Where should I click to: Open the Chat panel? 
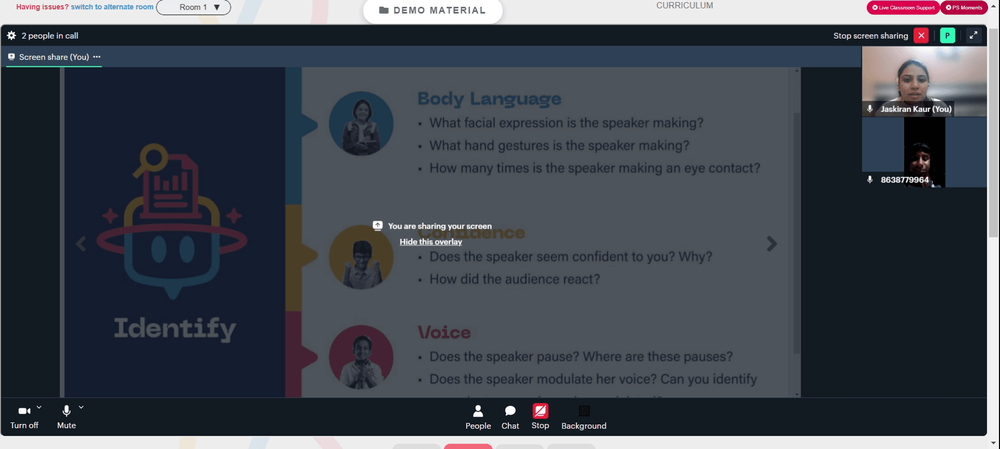510,418
